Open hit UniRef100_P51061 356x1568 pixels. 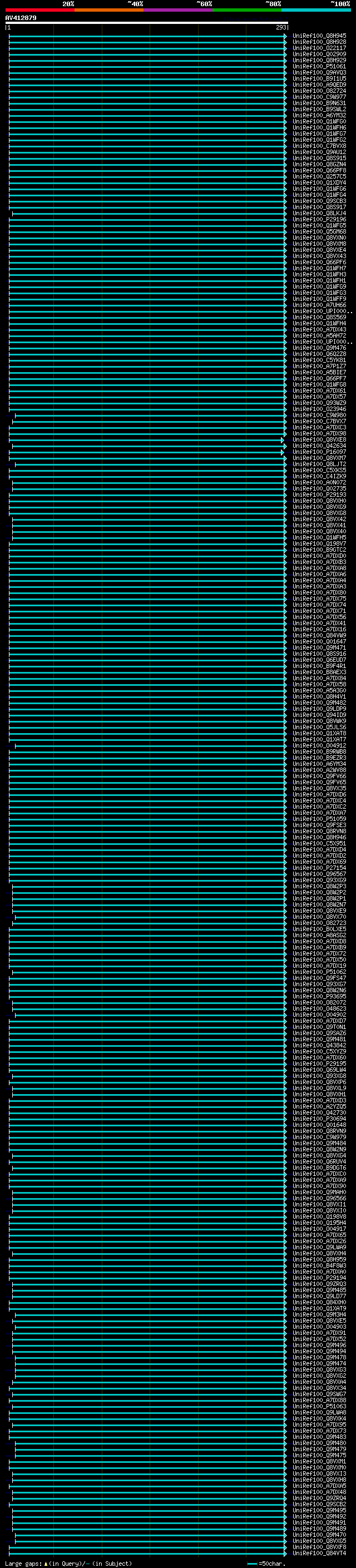(x=319, y=66)
